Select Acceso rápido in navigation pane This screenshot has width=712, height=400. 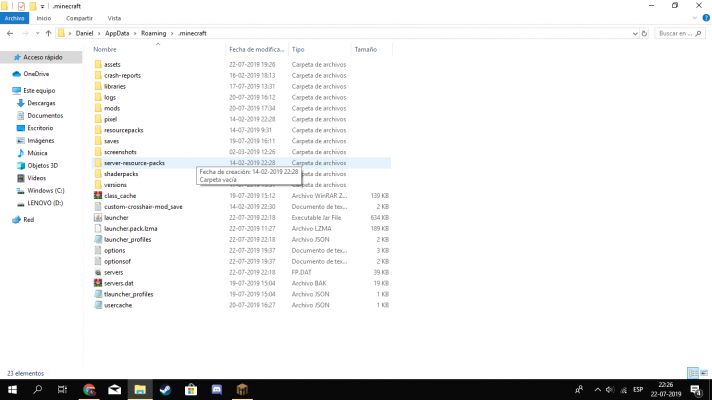tap(42, 57)
